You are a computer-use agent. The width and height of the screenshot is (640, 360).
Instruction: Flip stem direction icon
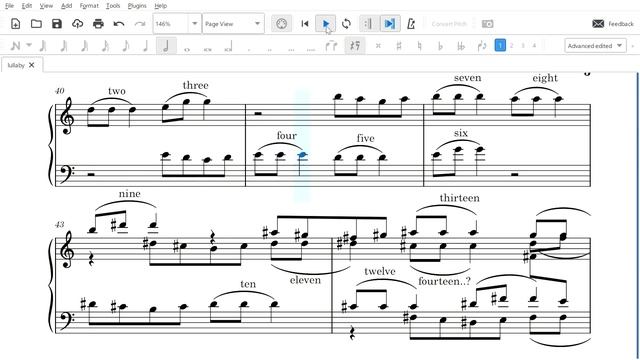coord(482,46)
